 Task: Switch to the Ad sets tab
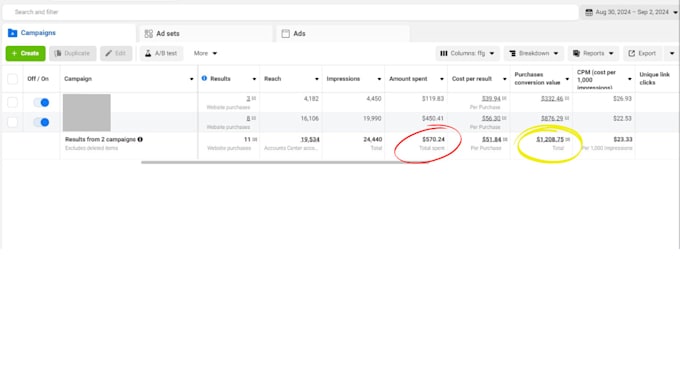click(205, 33)
